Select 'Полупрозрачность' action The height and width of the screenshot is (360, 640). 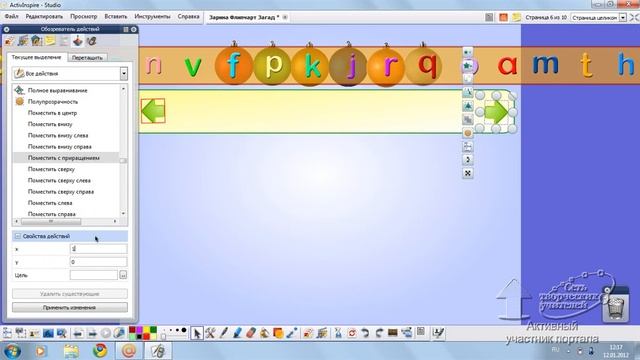(x=53, y=102)
